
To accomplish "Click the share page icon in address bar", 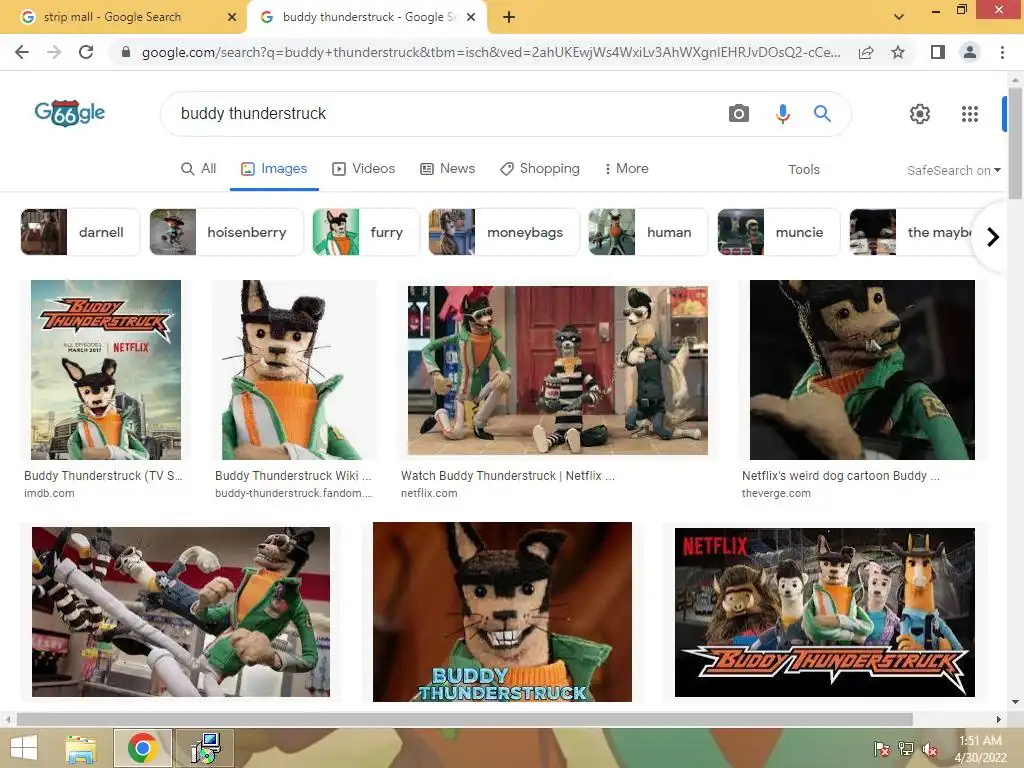I will [866, 52].
